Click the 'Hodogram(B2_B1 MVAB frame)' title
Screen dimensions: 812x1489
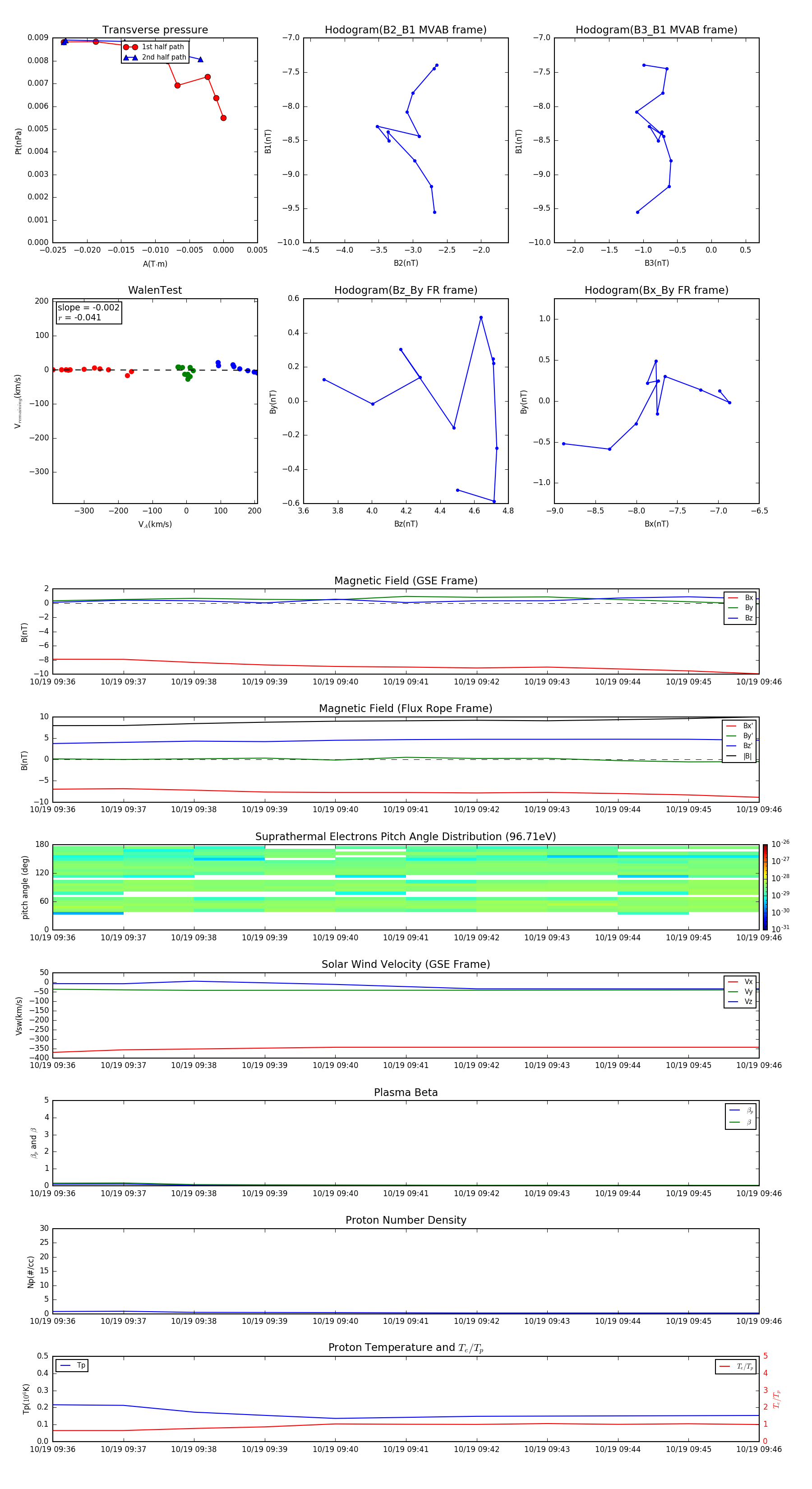point(406,30)
